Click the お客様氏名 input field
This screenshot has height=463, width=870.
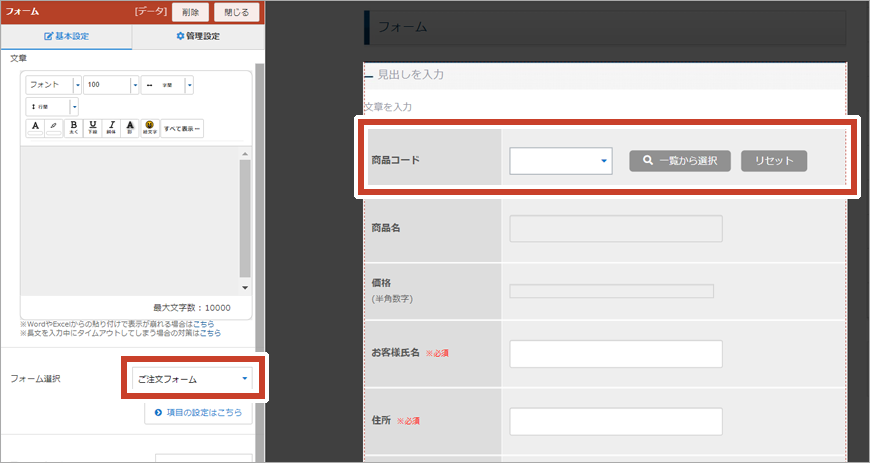pos(615,354)
